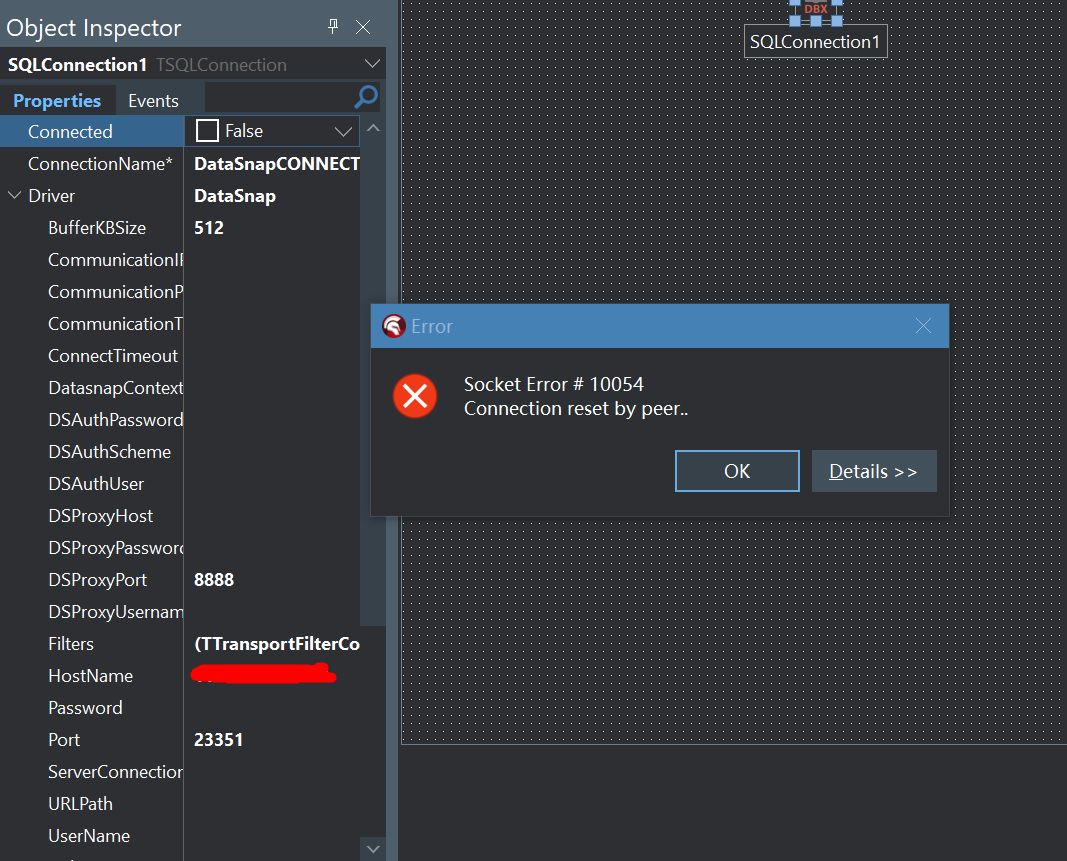Viewport: 1067px width, 861px height.
Task: Close the Object Inspector panel
Action: tap(363, 27)
